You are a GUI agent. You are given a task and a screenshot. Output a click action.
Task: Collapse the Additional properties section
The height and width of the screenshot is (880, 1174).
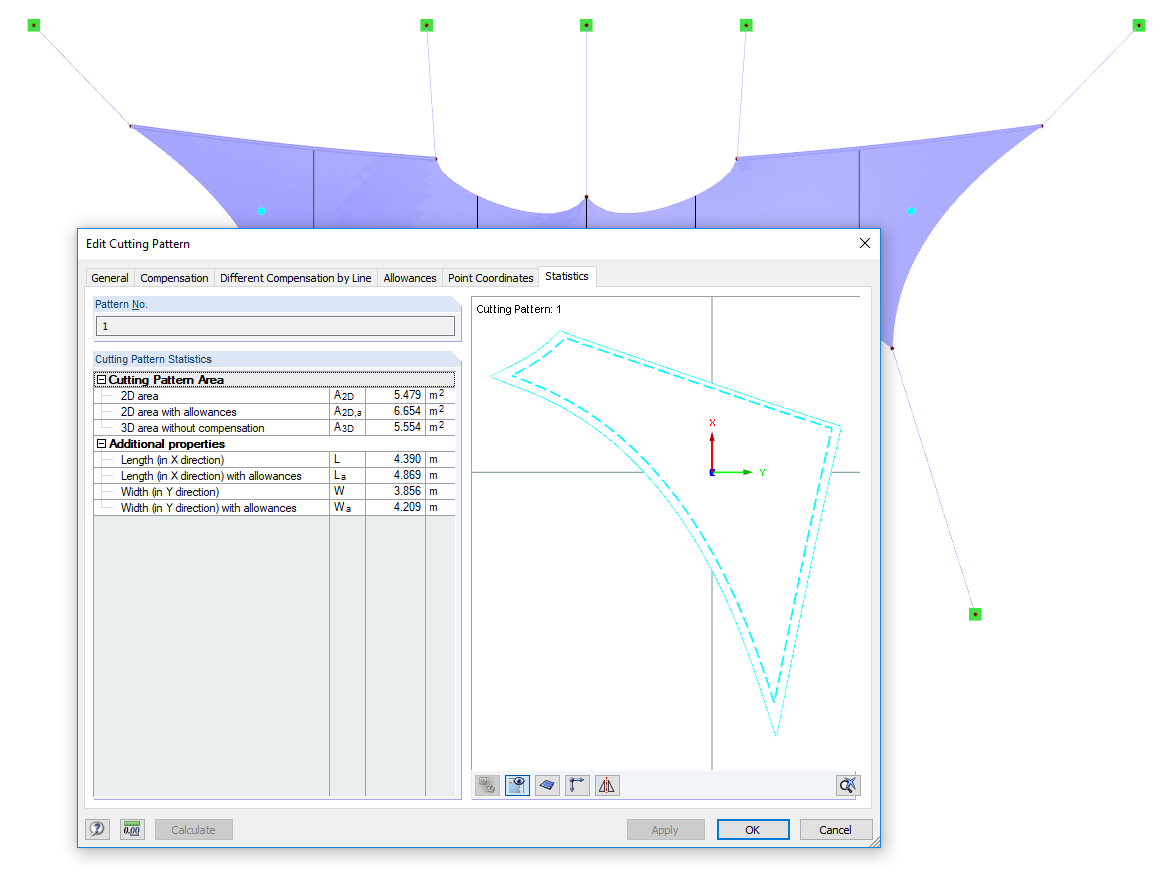[x=102, y=443]
